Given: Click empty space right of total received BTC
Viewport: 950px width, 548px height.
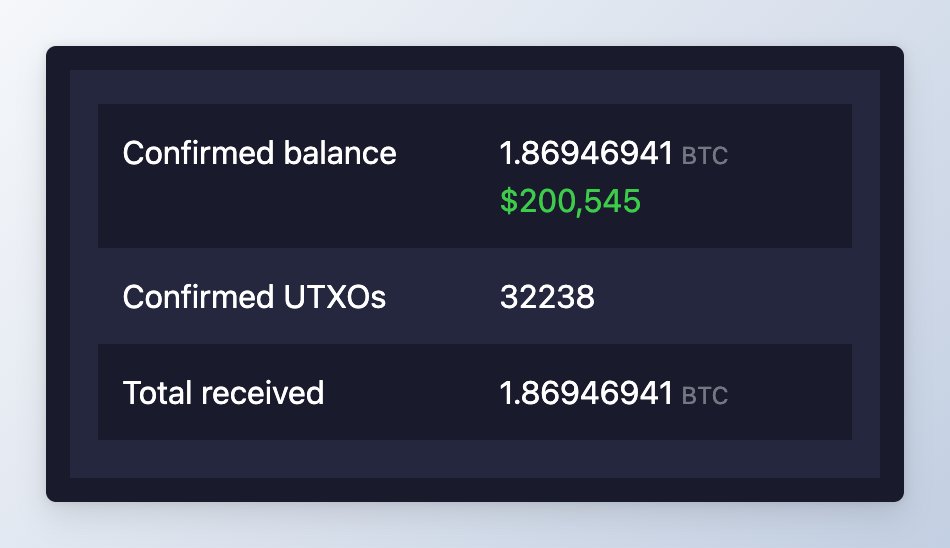Looking at the screenshot, I should tap(788, 393).
